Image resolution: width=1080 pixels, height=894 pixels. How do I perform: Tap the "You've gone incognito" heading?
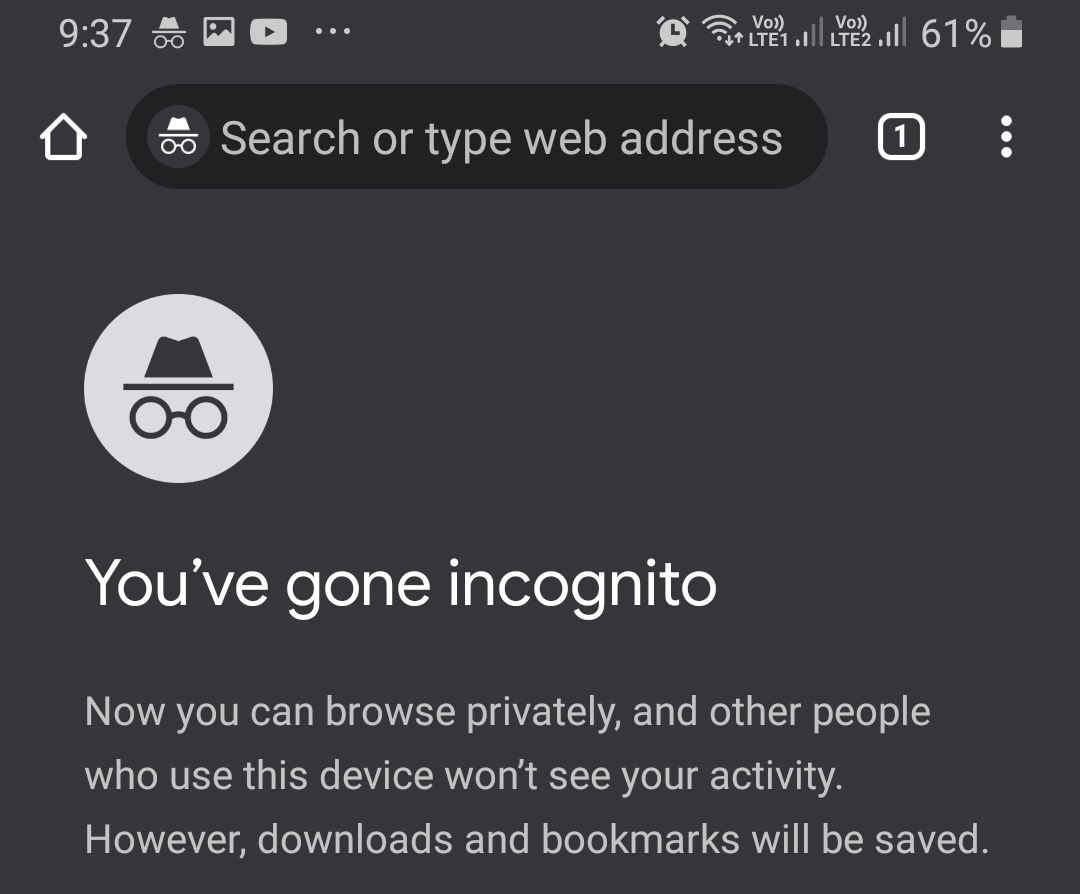[401, 582]
